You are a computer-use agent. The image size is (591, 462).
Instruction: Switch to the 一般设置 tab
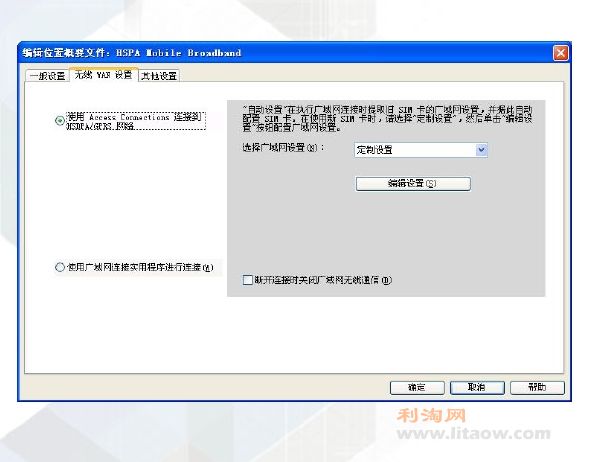47,76
